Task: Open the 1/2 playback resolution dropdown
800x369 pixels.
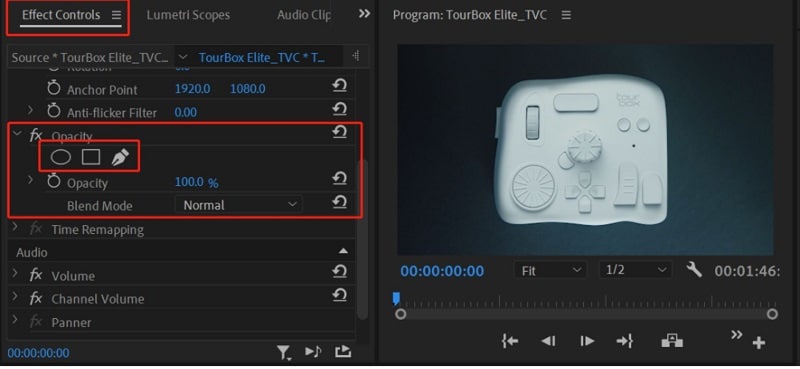Action: click(x=635, y=270)
